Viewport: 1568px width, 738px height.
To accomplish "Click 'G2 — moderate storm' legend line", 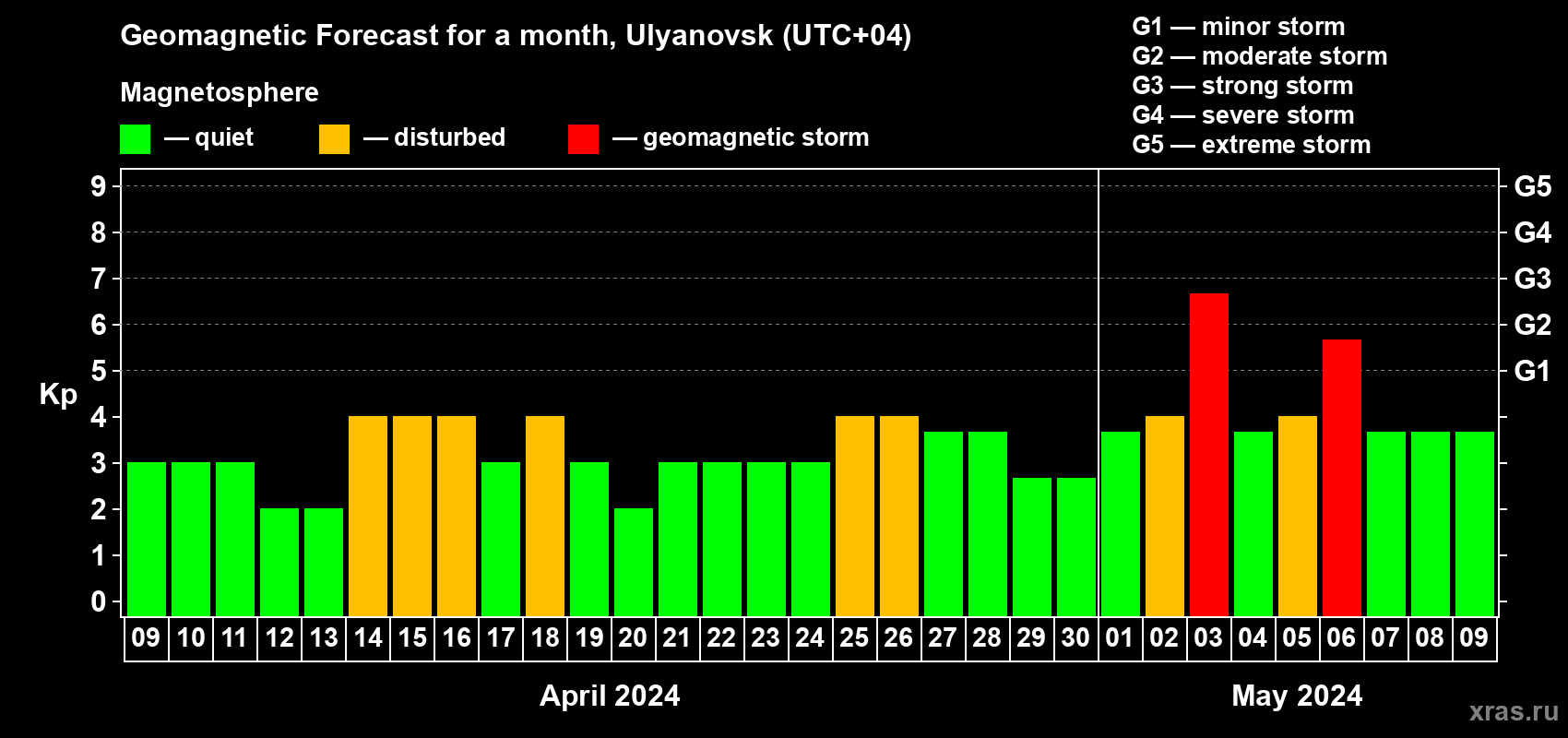I will 1260,56.
